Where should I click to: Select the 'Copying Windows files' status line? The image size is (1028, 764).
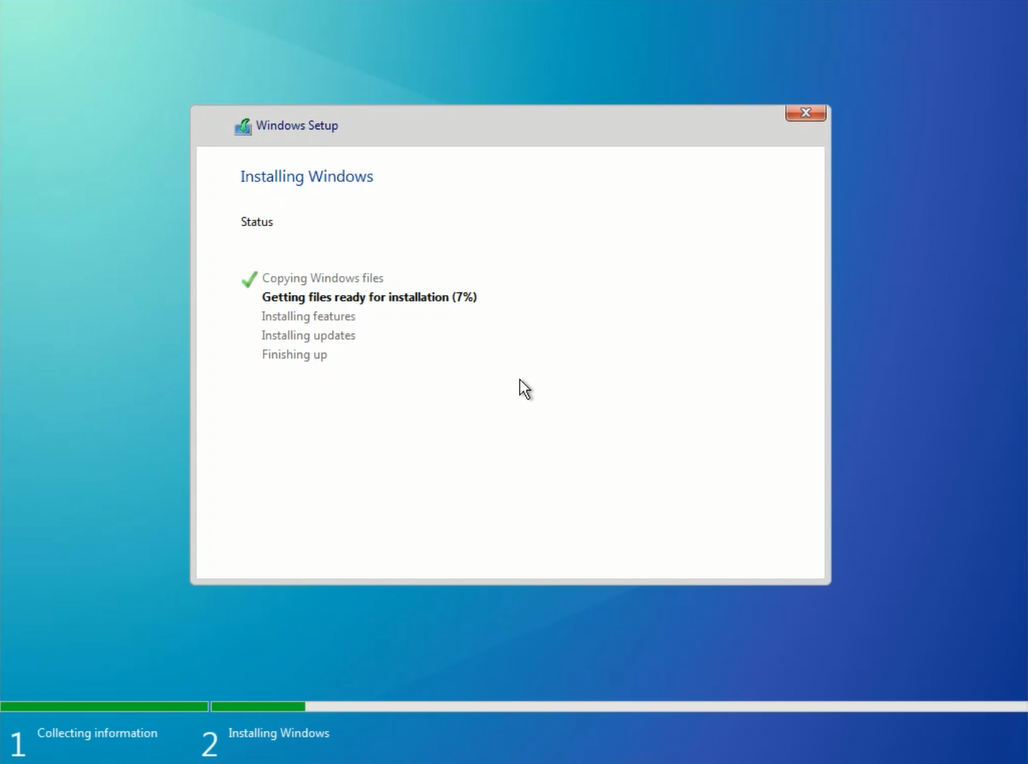[x=323, y=278]
